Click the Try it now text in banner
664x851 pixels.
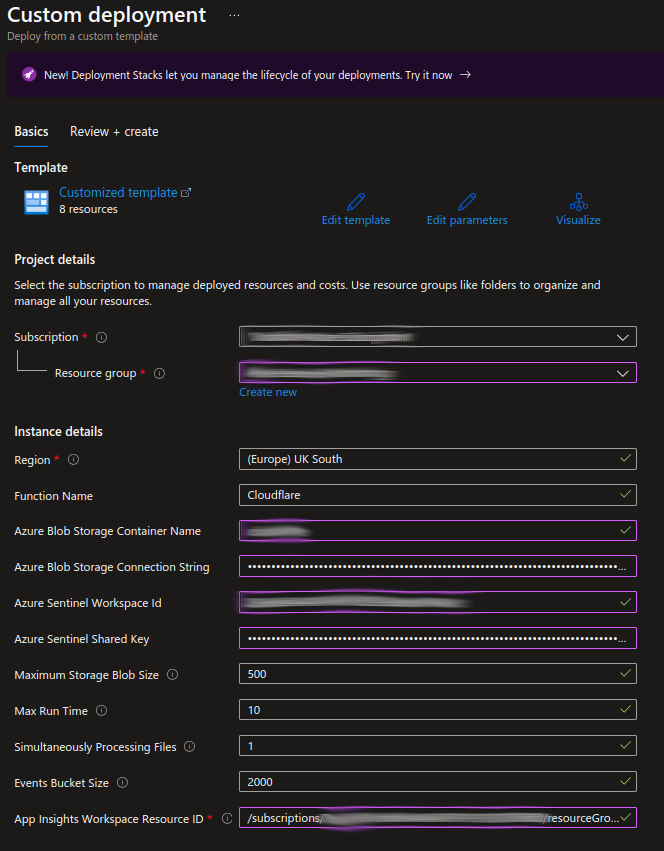(x=428, y=75)
